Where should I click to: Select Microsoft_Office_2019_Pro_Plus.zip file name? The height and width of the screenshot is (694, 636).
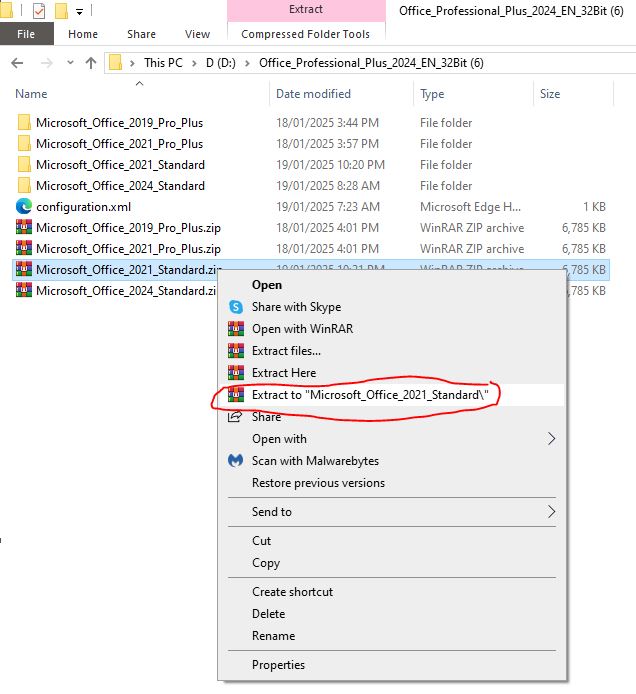point(128,227)
